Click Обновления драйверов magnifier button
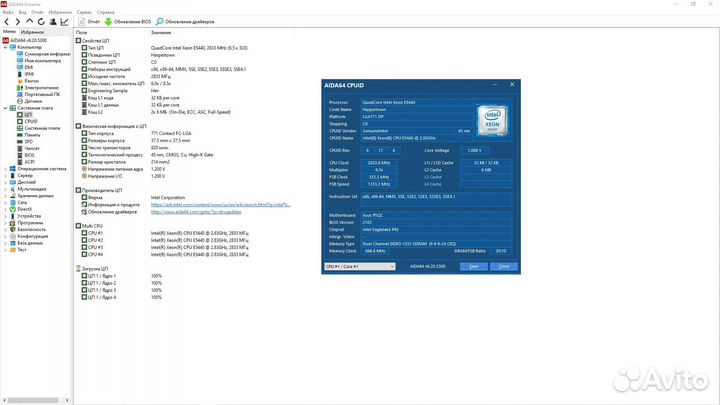The width and height of the screenshot is (720, 405). point(185,22)
